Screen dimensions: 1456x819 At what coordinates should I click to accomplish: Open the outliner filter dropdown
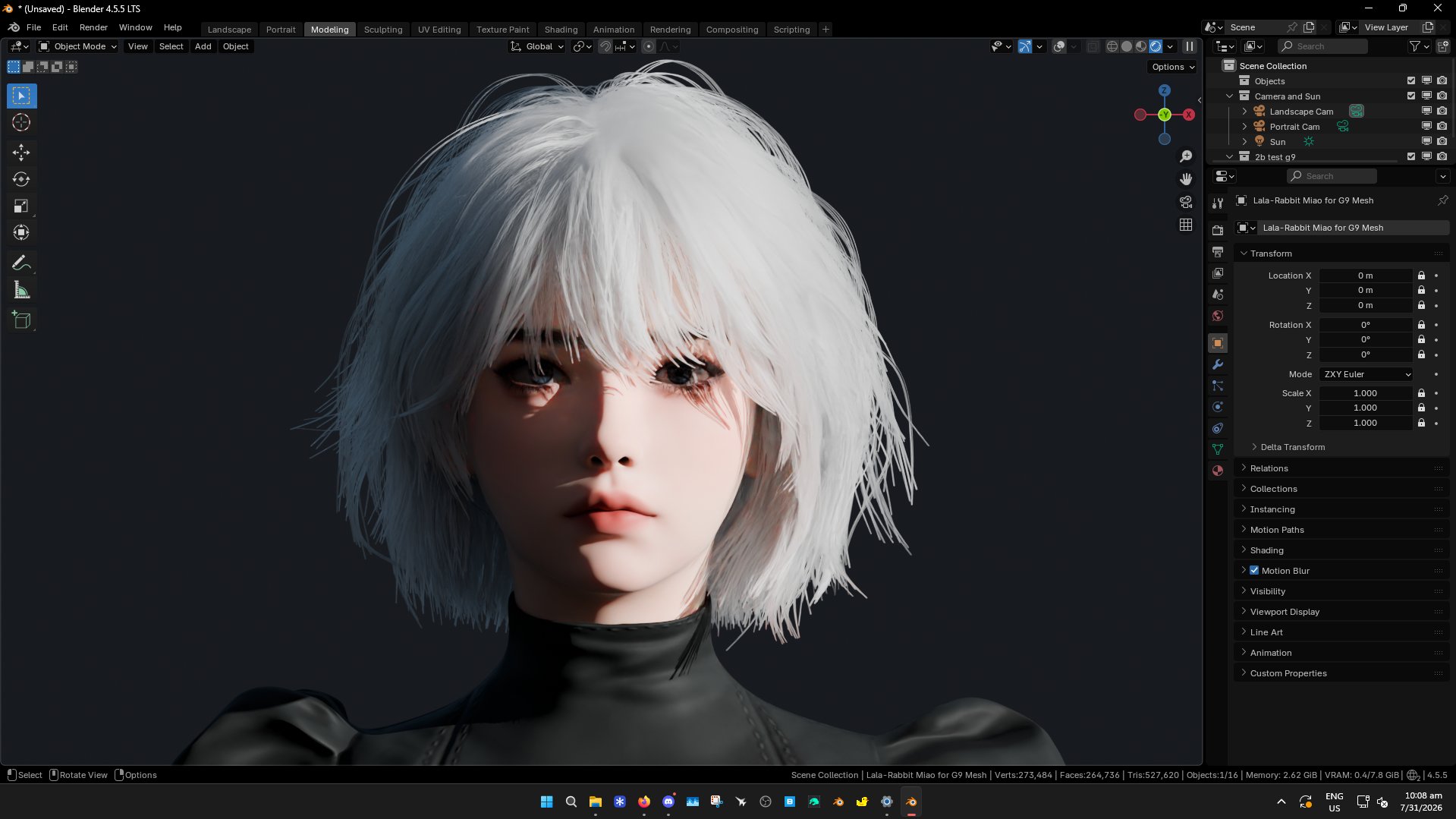1419,46
